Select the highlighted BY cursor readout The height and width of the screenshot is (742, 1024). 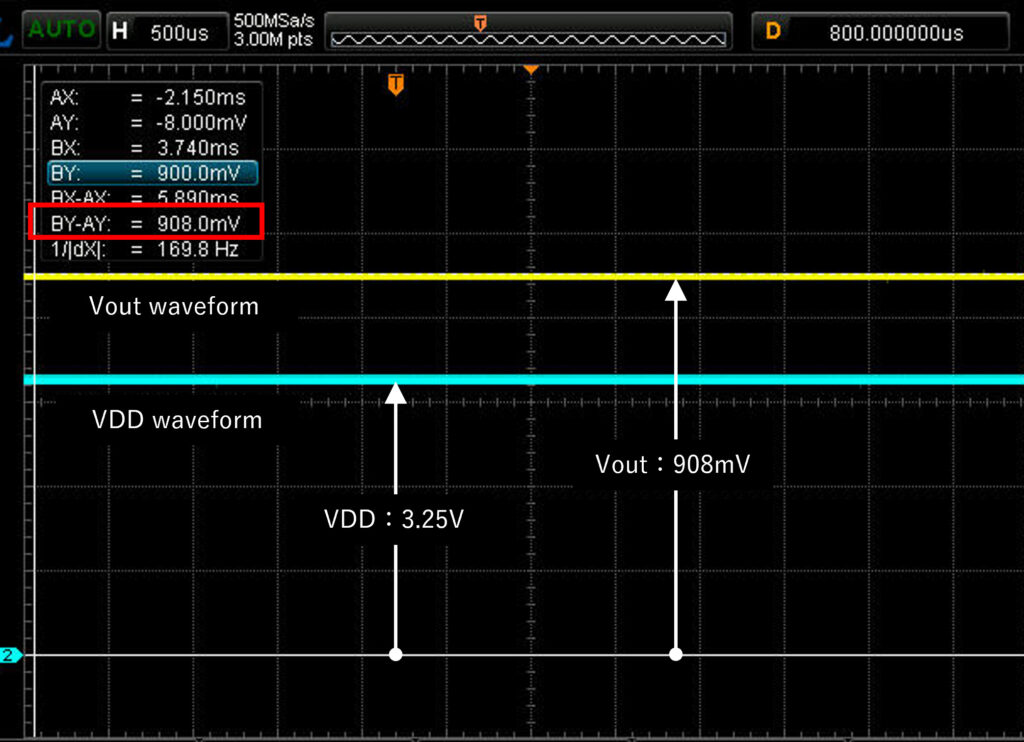point(152,173)
